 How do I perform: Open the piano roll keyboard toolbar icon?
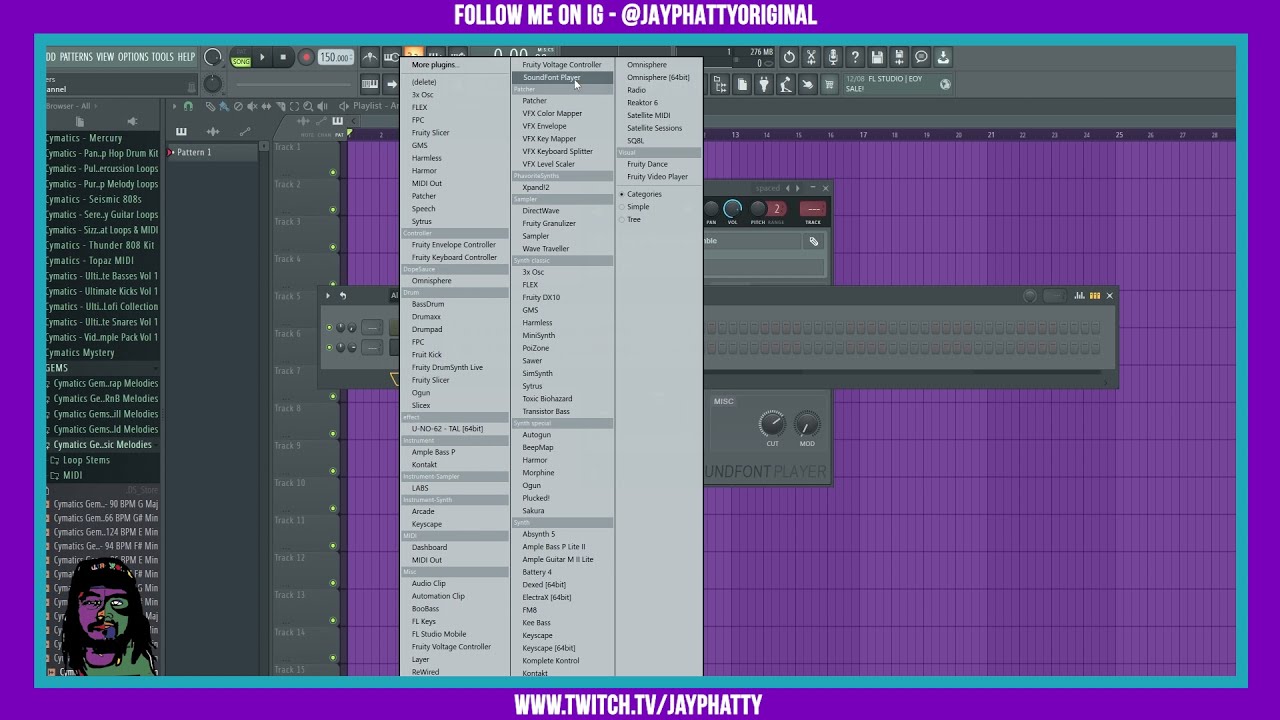pyautogui.click(x=369, y=84)
